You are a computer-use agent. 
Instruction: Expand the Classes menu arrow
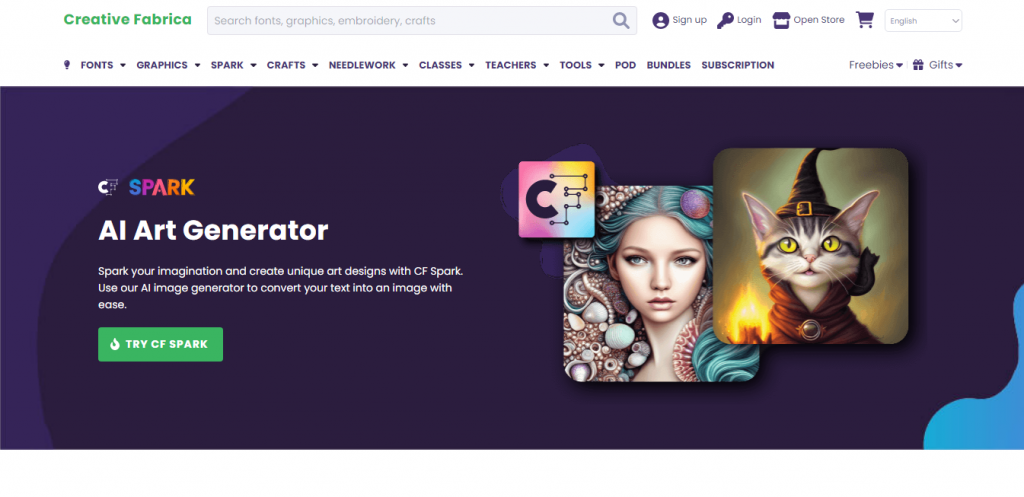point(471,65)
